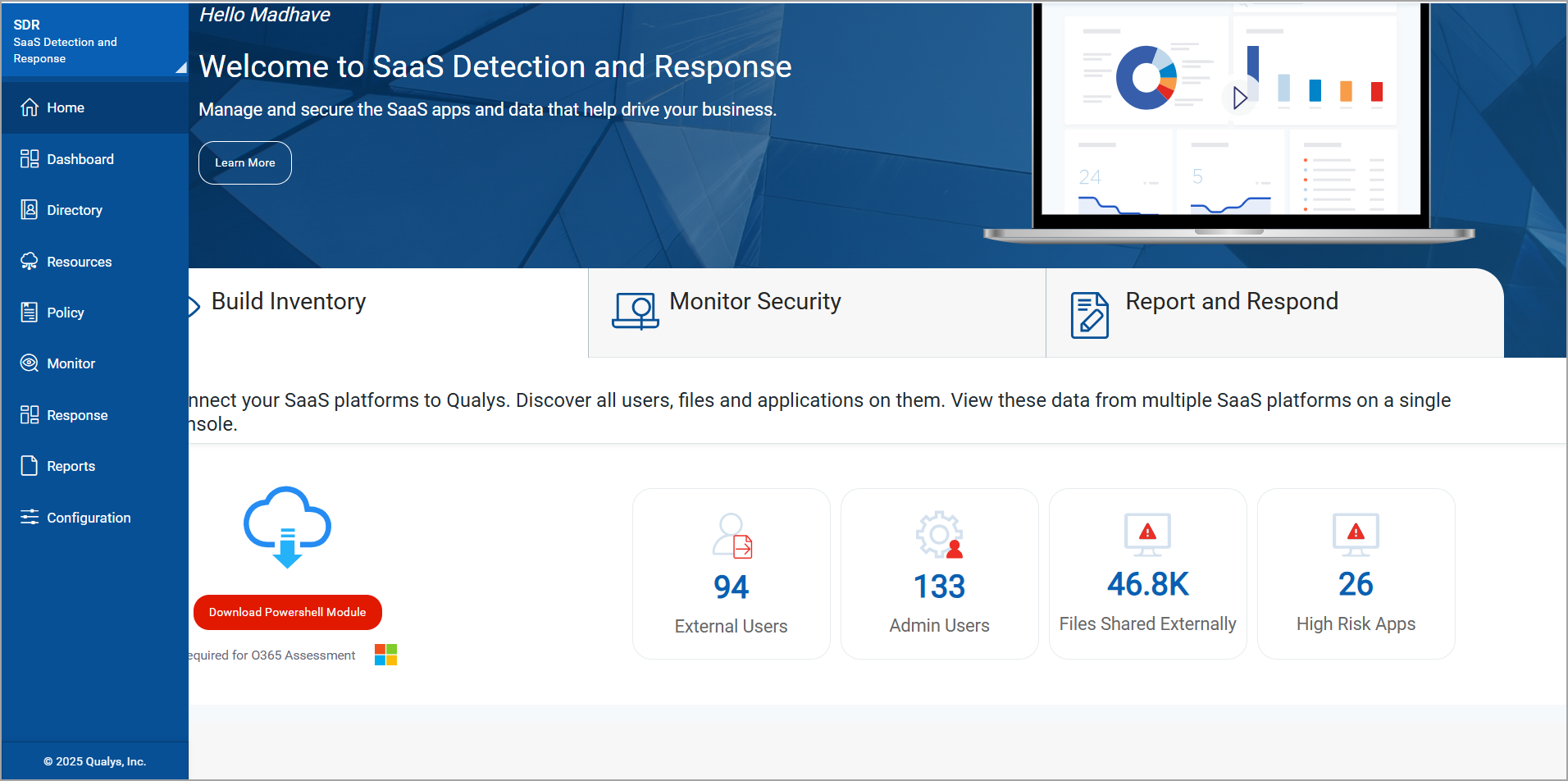Switch to the Report and Respond tab

pyautogui.click(x=1275, y=313)
